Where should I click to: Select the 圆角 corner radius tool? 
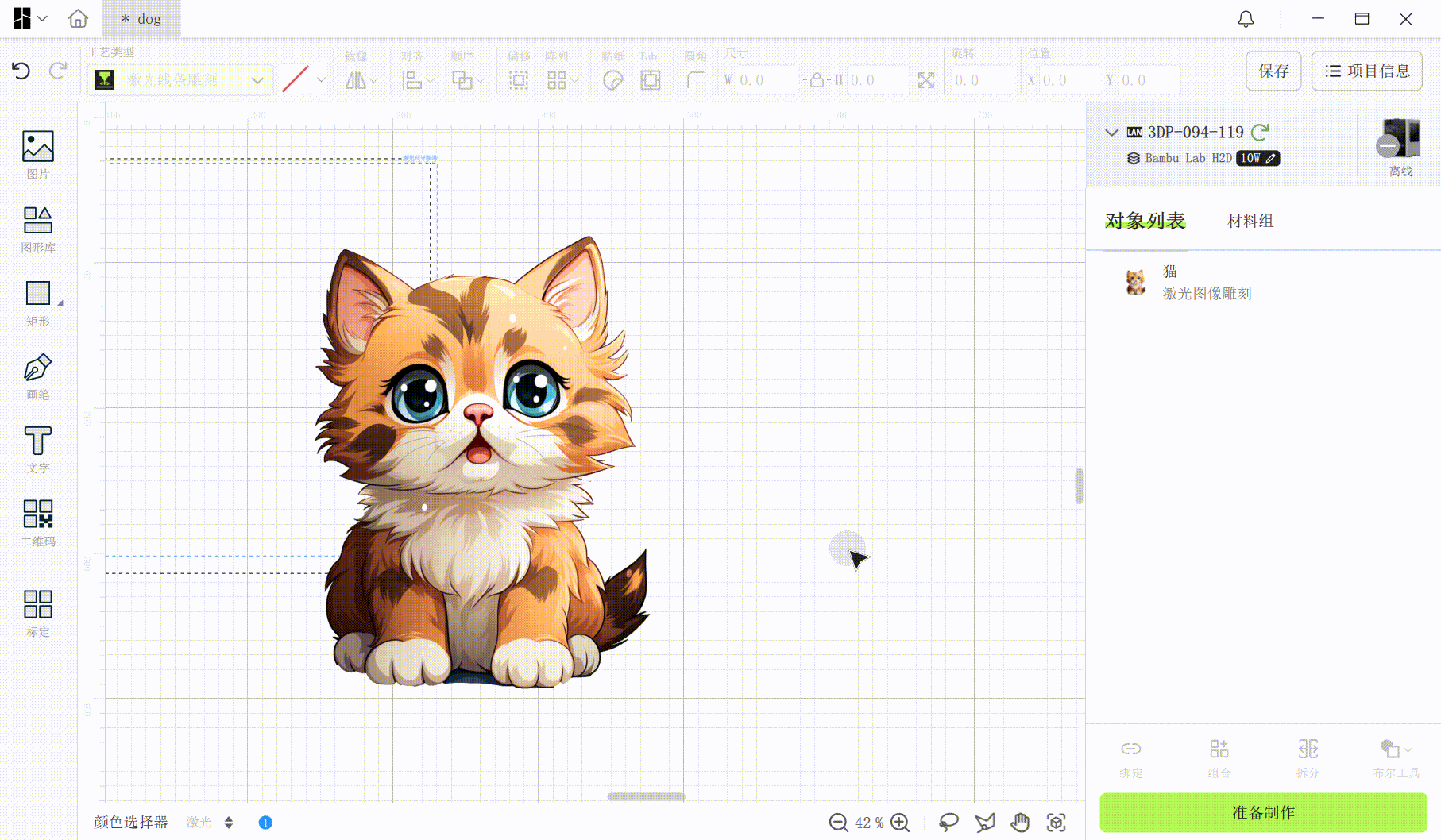click(x=695, y=80)
